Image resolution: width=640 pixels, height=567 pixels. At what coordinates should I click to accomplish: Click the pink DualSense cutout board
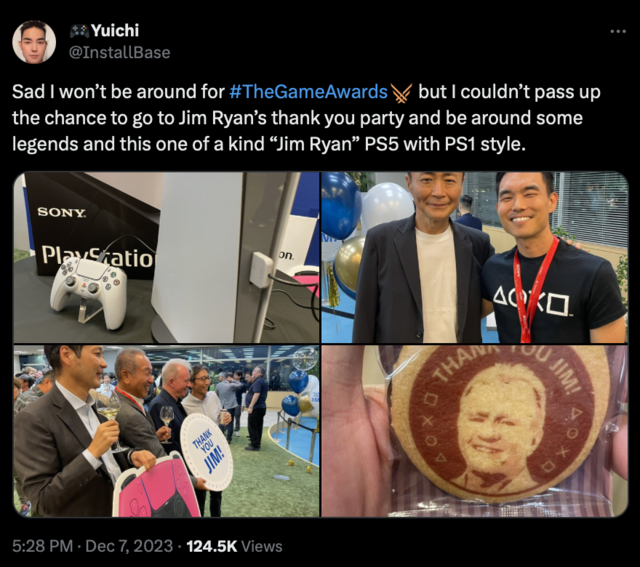[157, 488]
